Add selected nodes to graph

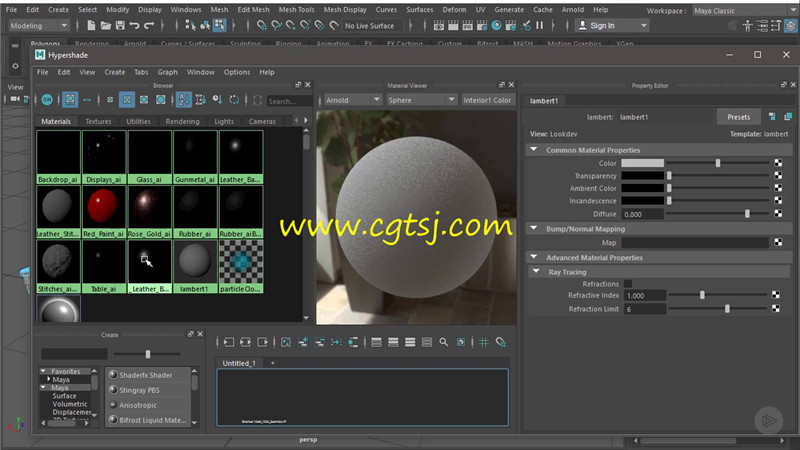303,342
